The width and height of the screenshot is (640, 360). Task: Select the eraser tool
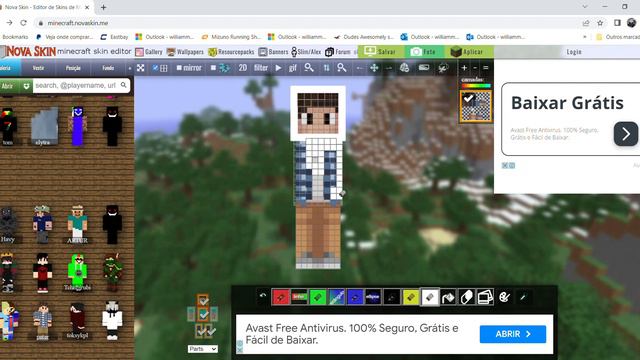tap(467, 297)
